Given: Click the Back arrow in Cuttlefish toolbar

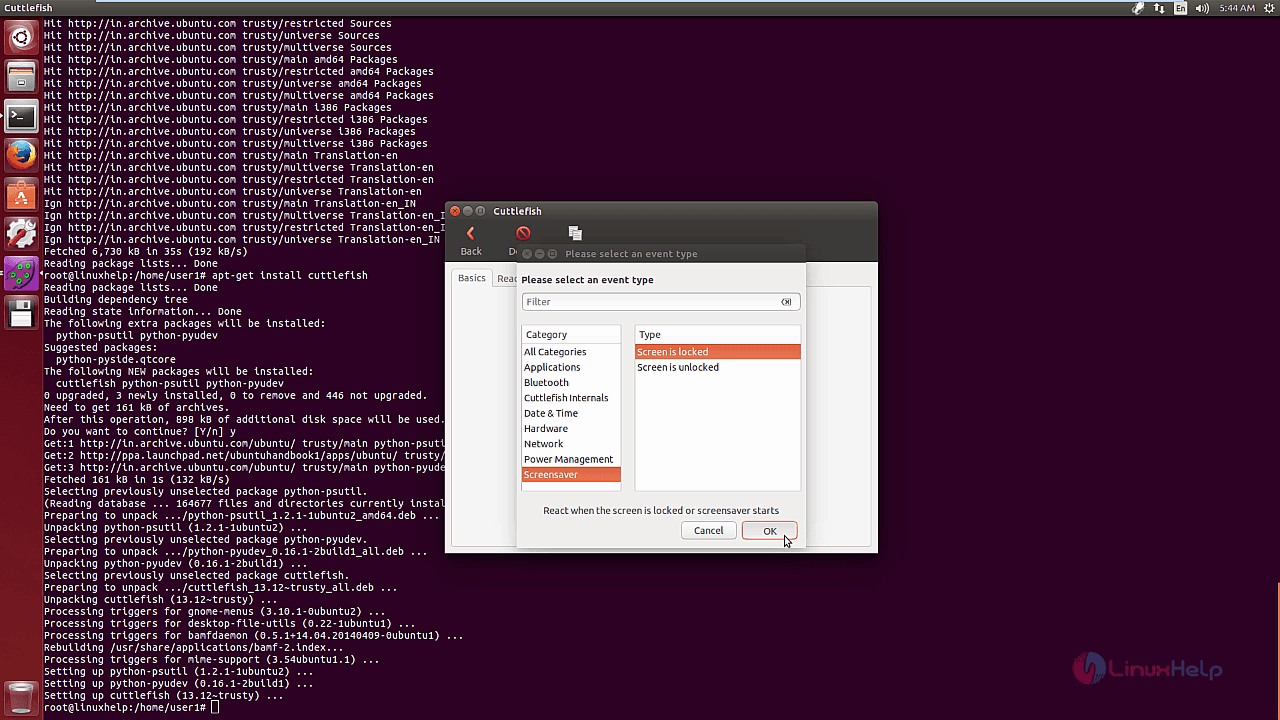Looking at the screenshot, I should pos(470,233).
